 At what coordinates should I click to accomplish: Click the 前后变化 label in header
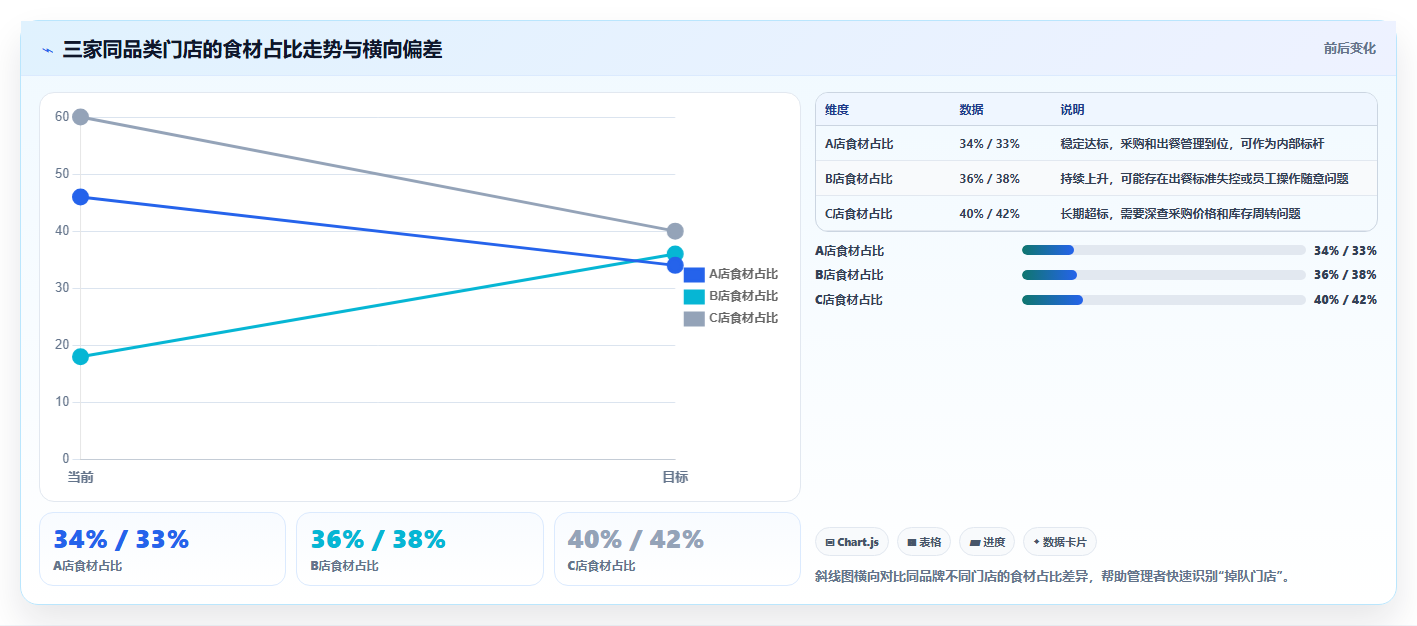coord(1349,48)
